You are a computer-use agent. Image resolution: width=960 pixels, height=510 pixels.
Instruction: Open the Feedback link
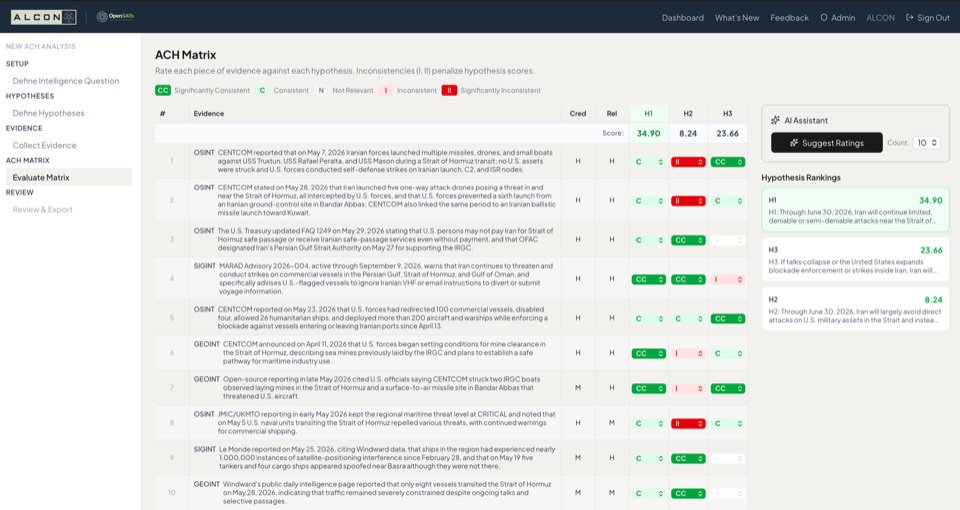tap(789, 18)
